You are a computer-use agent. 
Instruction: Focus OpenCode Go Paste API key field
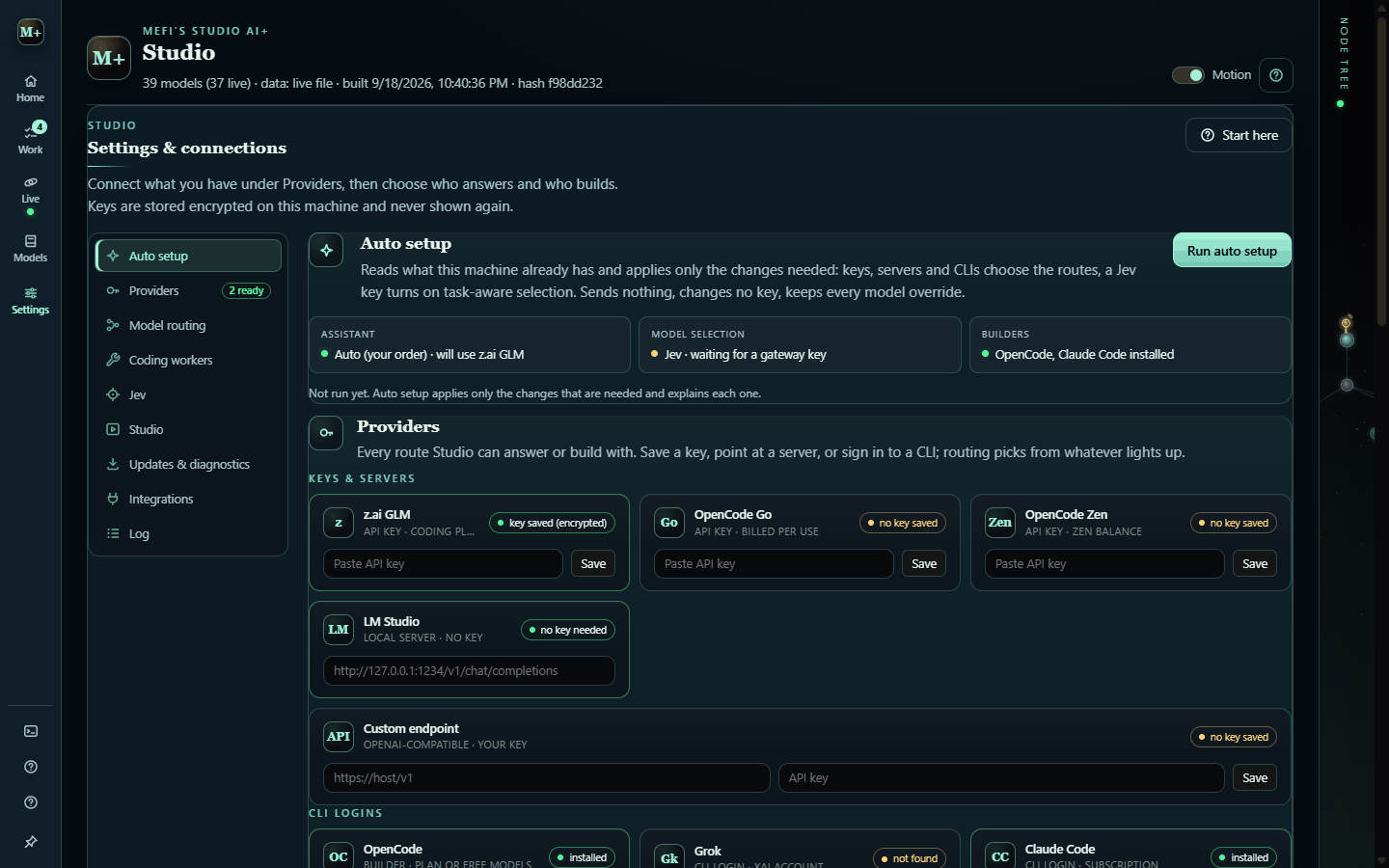pos(774,564)
